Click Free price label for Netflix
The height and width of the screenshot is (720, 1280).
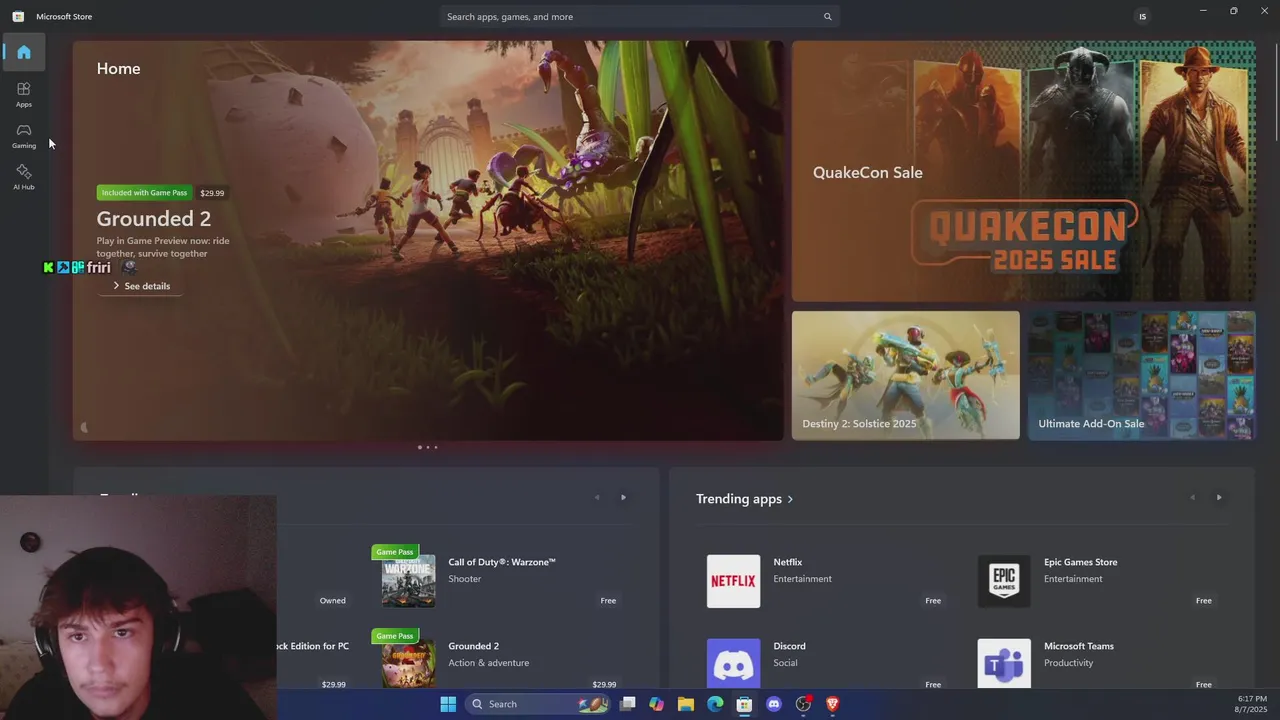point(933,600)
